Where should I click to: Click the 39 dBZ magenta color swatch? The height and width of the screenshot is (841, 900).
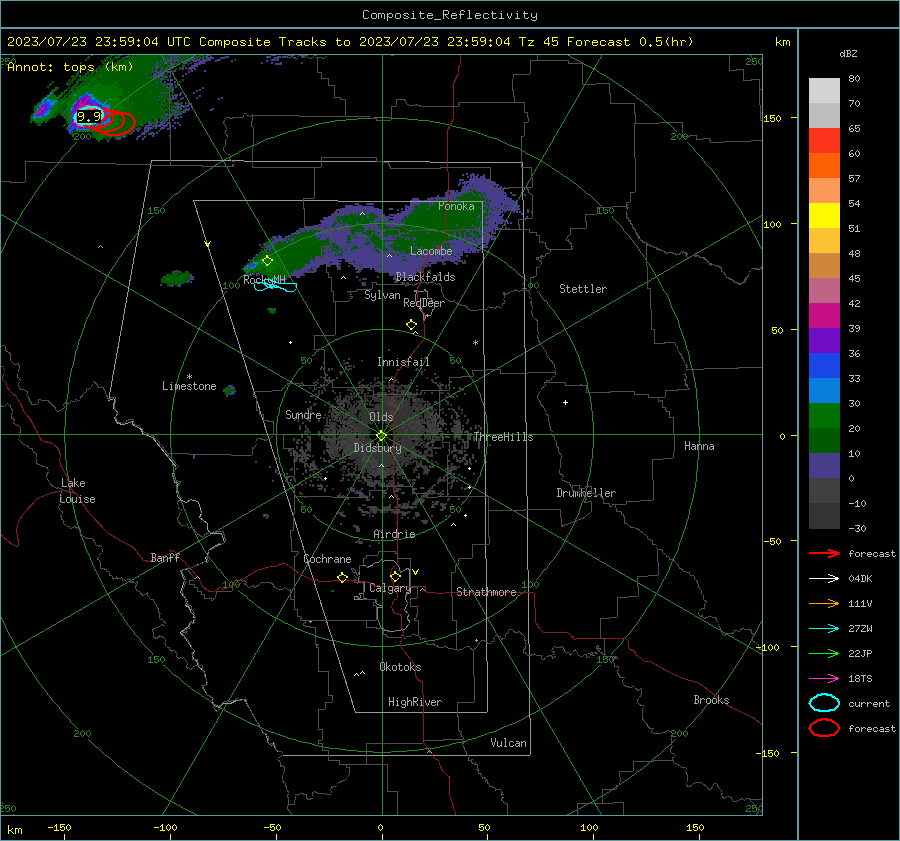pyautogui.click(x=824, y=316)
